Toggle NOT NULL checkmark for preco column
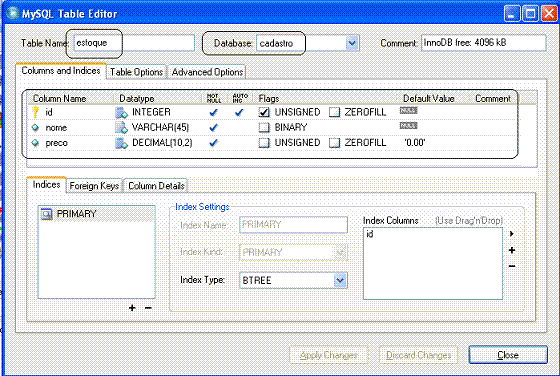 (x=214, y=143)
